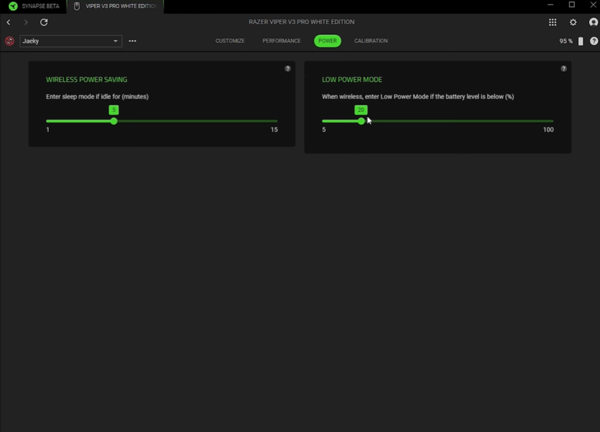Select the Viper V3 Pro White Edition tab

(115, 6)
